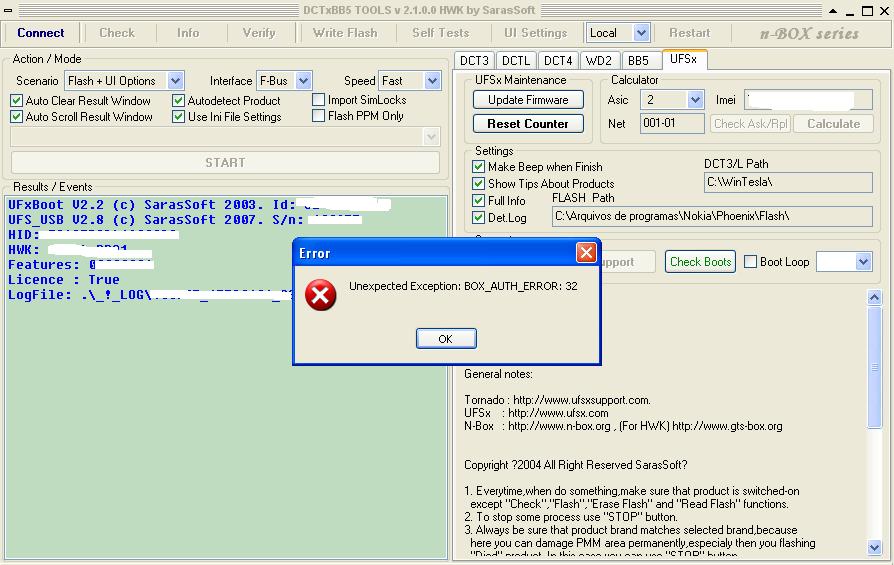This screenshot has height=565, width=894.
Task: Click the Info toolbar button
Action: (188, 33)
